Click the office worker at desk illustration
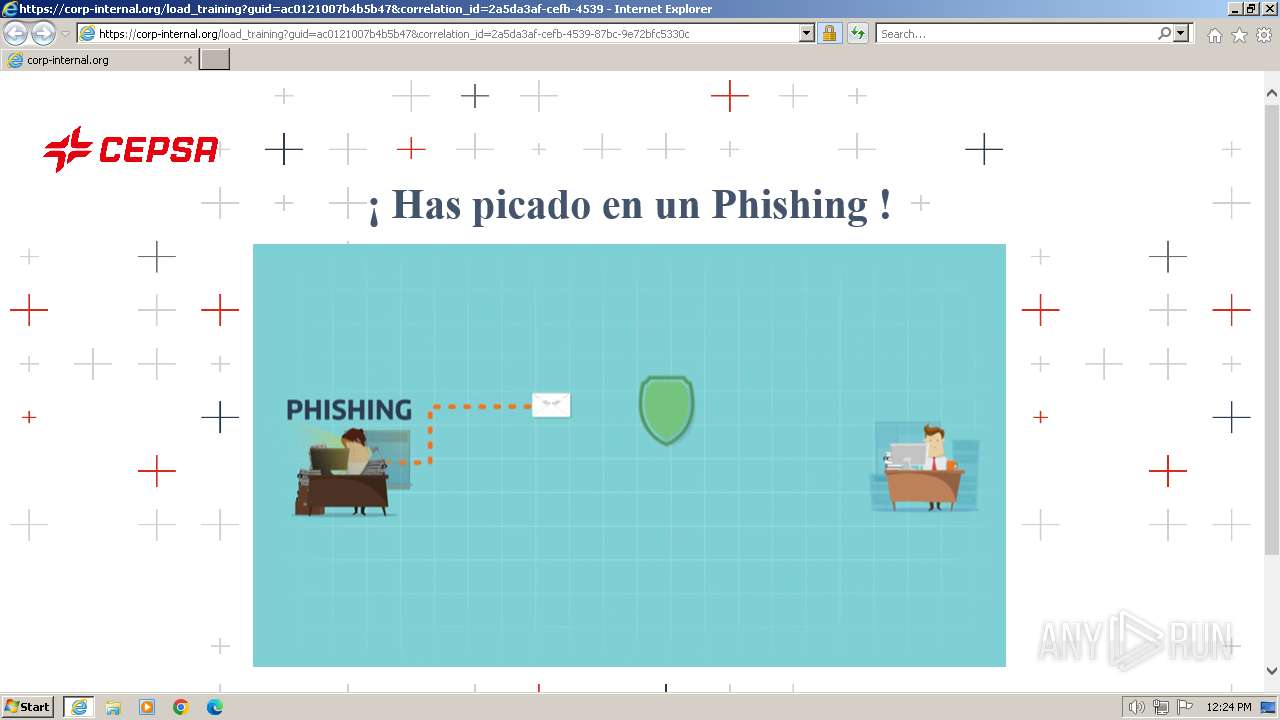Image resolution: width=1280 pixels, height=720 pixels. [x=926, y=467]
